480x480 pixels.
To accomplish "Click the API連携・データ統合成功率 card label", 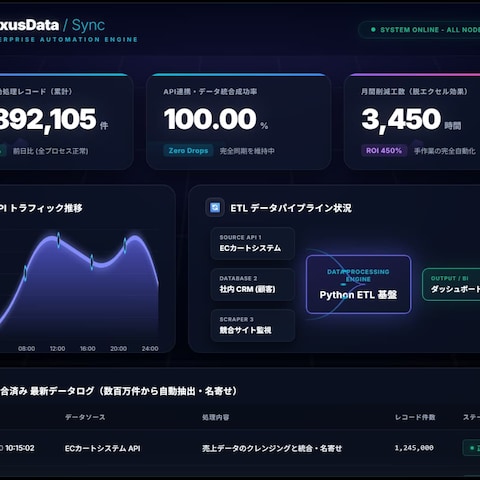I will pos(210,92).
